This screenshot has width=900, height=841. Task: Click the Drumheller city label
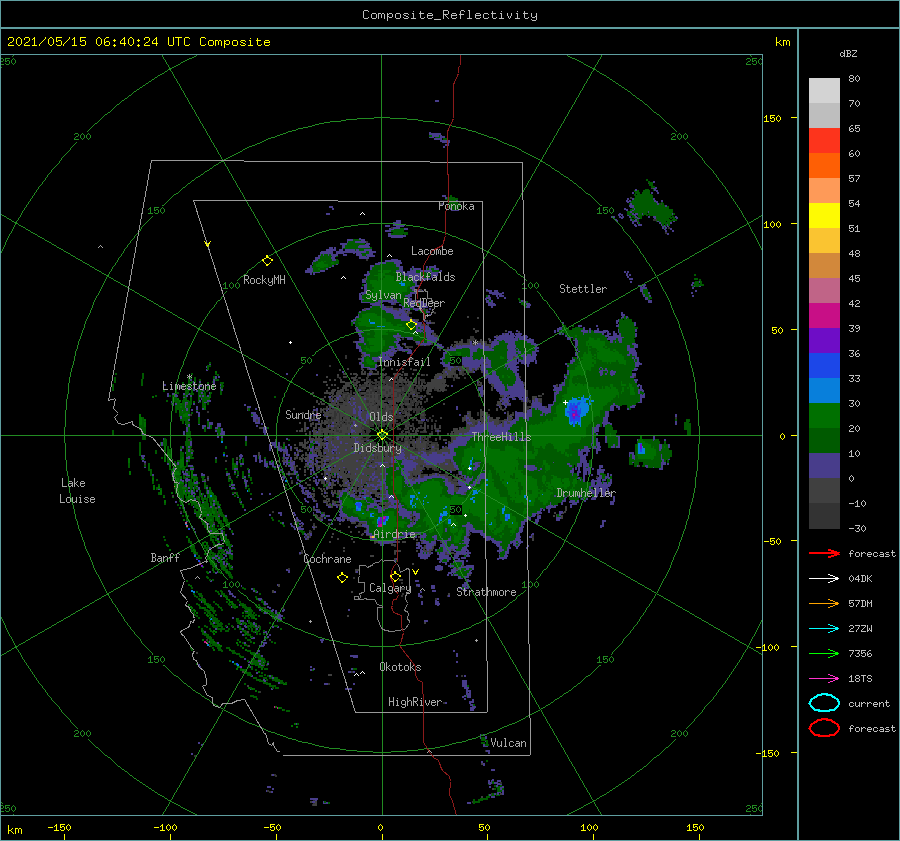pos(585,493)
